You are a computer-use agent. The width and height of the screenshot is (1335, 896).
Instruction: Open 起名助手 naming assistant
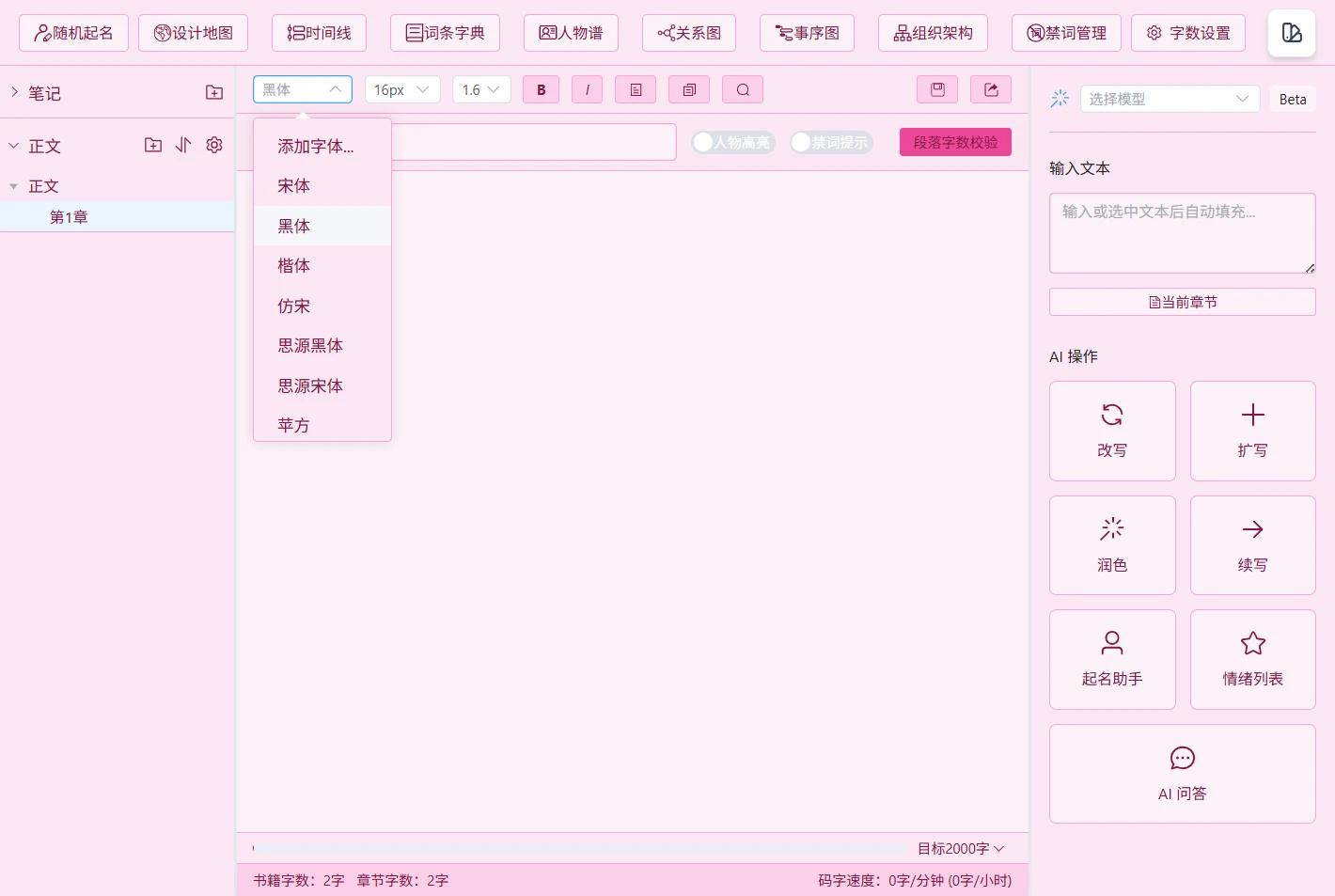click(1112, 659)
